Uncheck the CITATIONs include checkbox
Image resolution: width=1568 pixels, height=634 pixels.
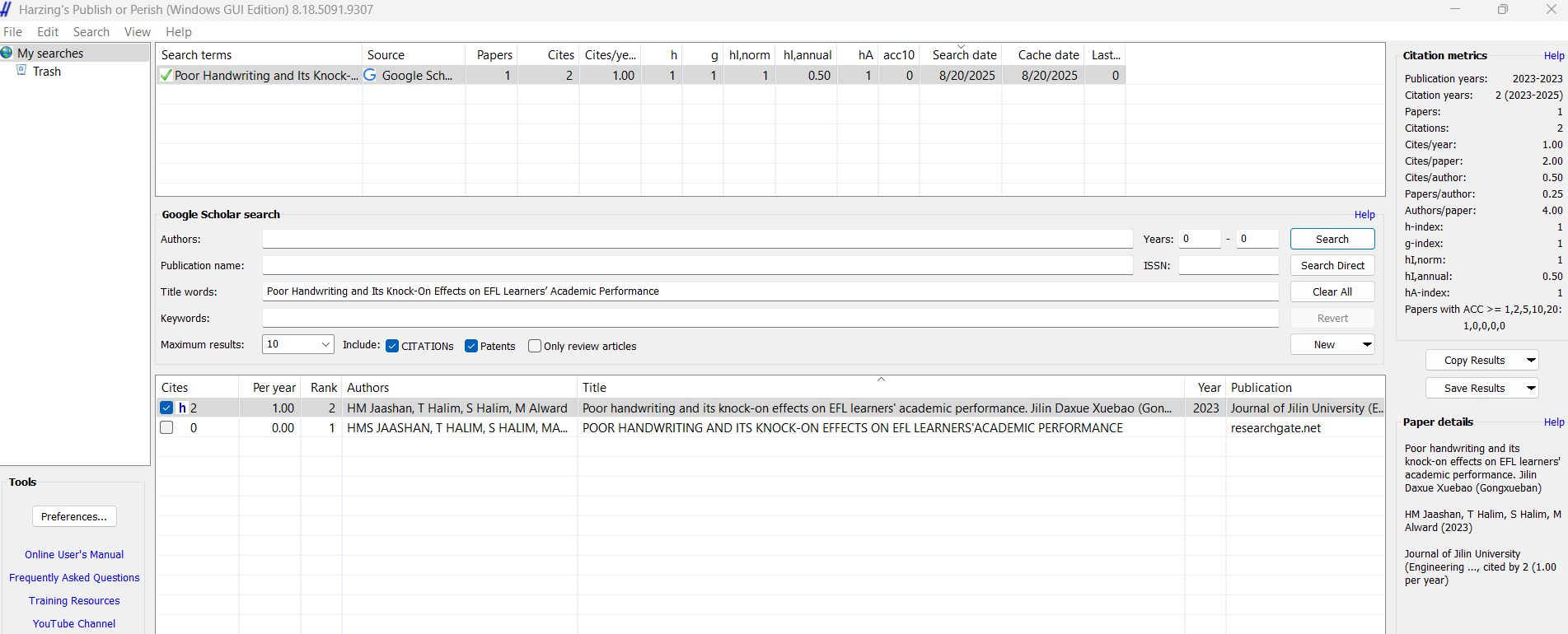click(x=392, y=346)
